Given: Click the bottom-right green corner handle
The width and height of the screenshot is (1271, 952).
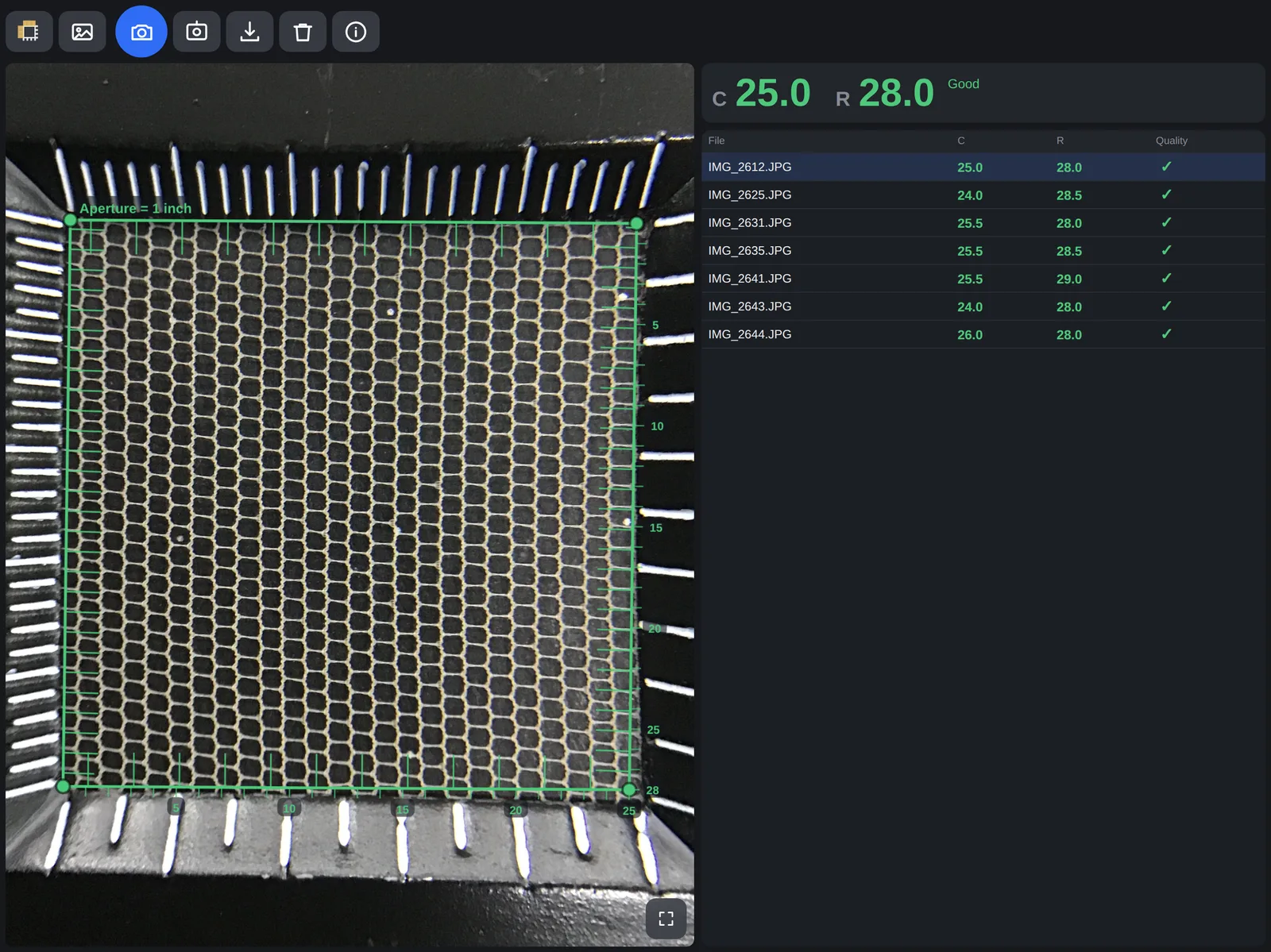Looking at the screenshot, I should pos(629,789).
